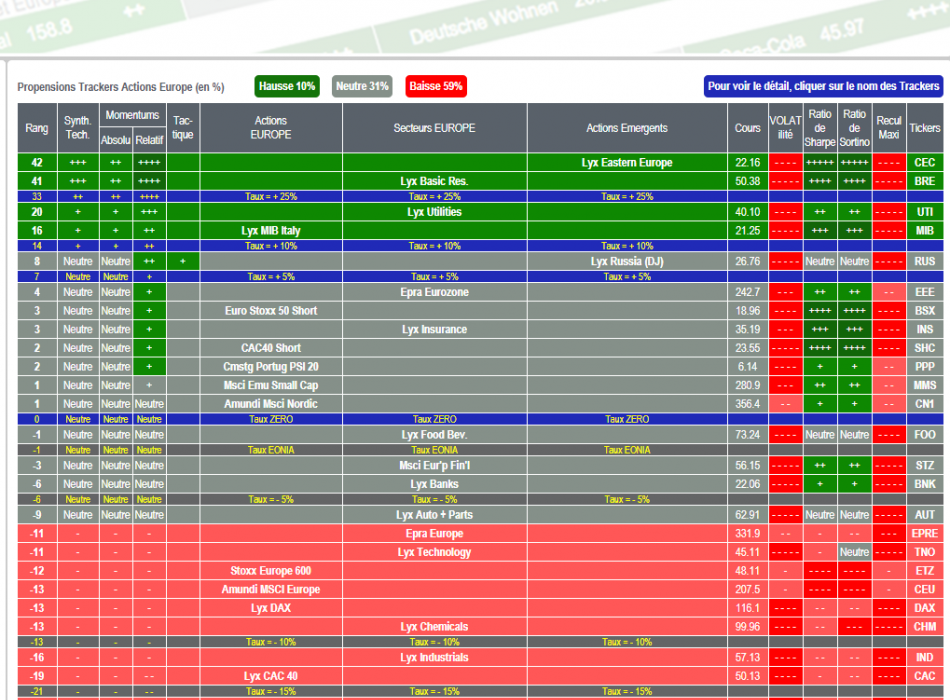Screen dimensions: 950x700
Task: Click the Cours column header
Action: pyautogui.click(x=748, y=128)
